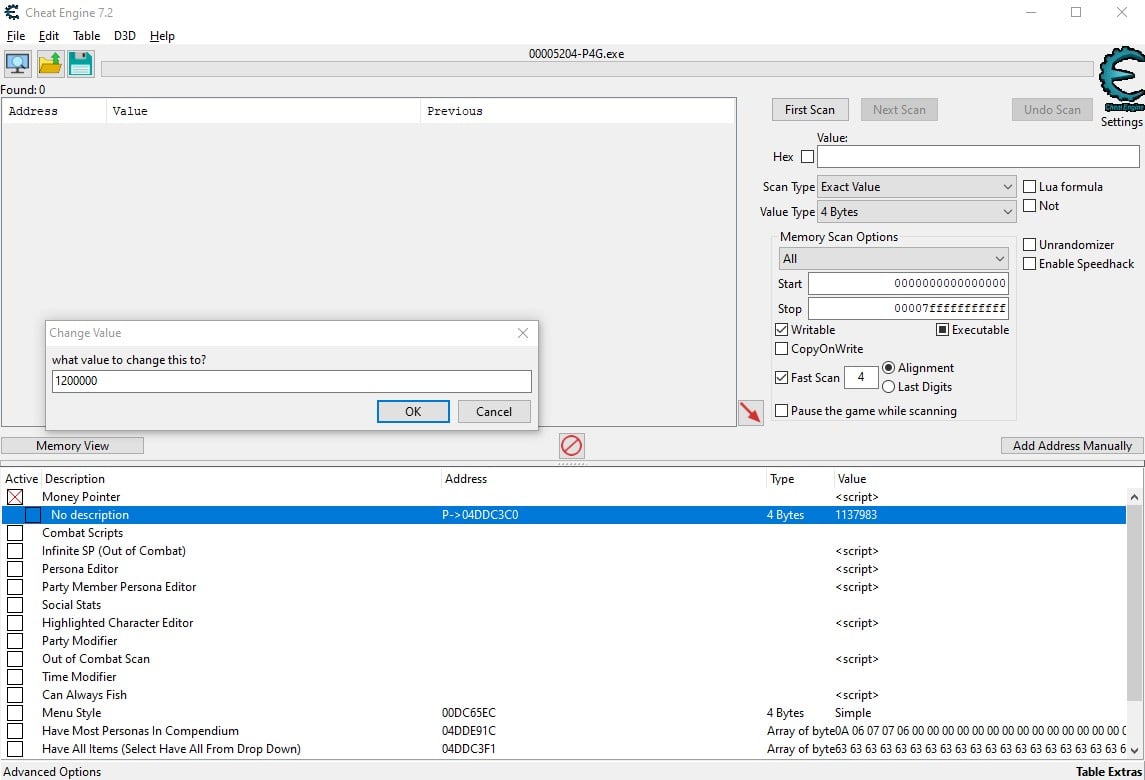Open Settings under the logo
1145x780 pixels.
point(1122,122)
